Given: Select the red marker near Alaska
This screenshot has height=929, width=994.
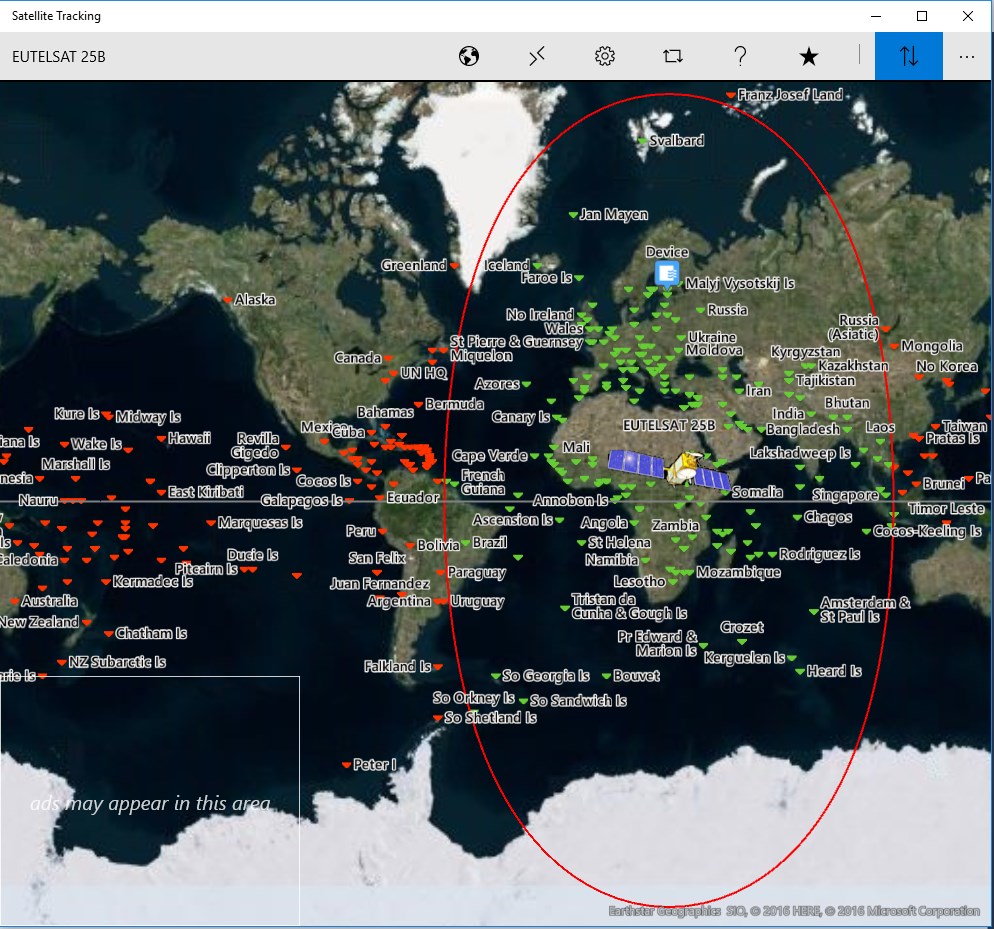Looking at the screenshot, I should pos(228,299).
